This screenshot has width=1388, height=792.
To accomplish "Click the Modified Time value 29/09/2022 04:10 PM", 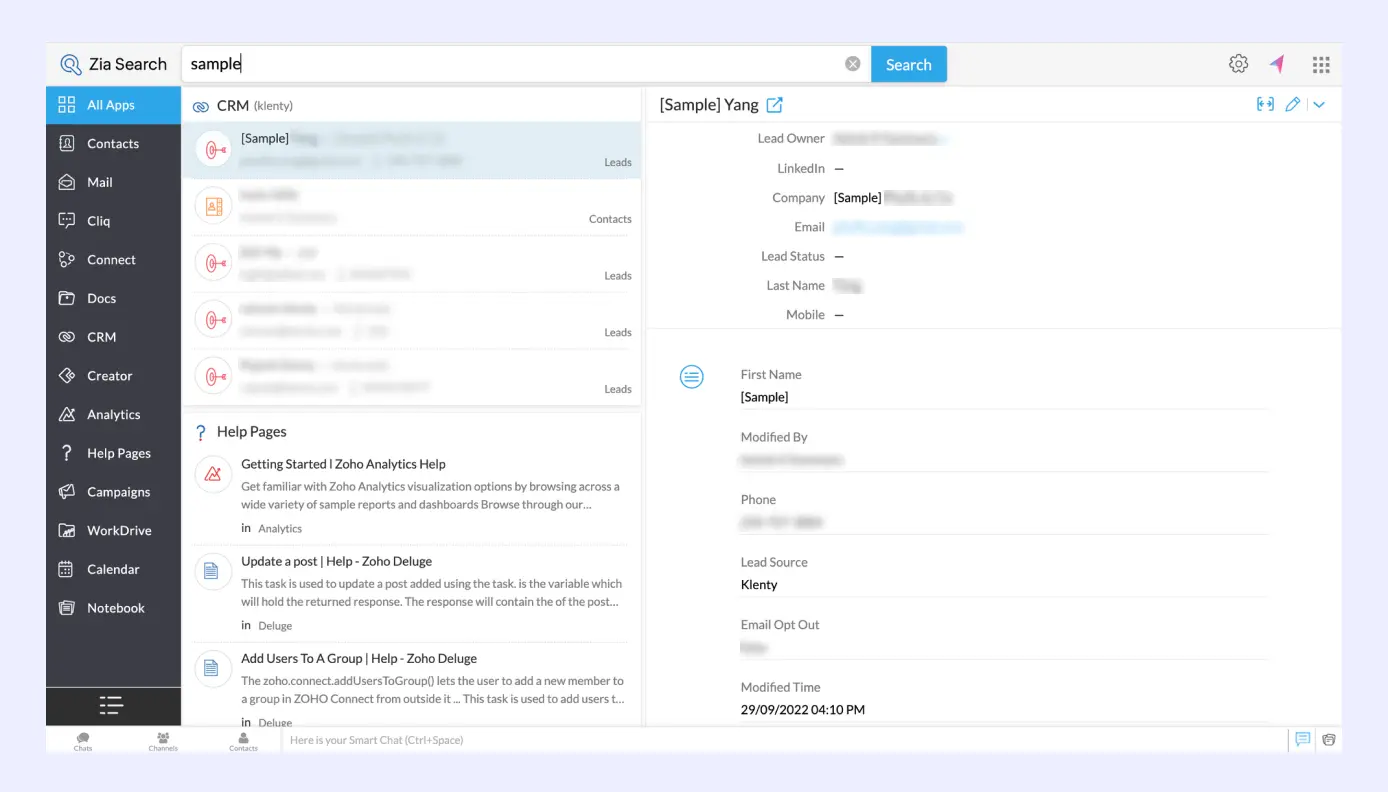I will [x=803, y=710].
